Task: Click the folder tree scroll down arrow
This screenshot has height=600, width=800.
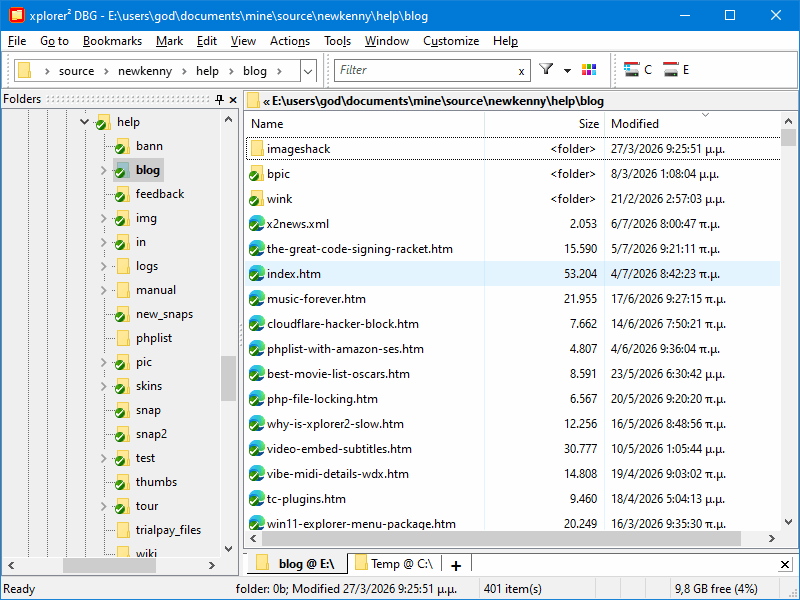Action: [229, 549]
